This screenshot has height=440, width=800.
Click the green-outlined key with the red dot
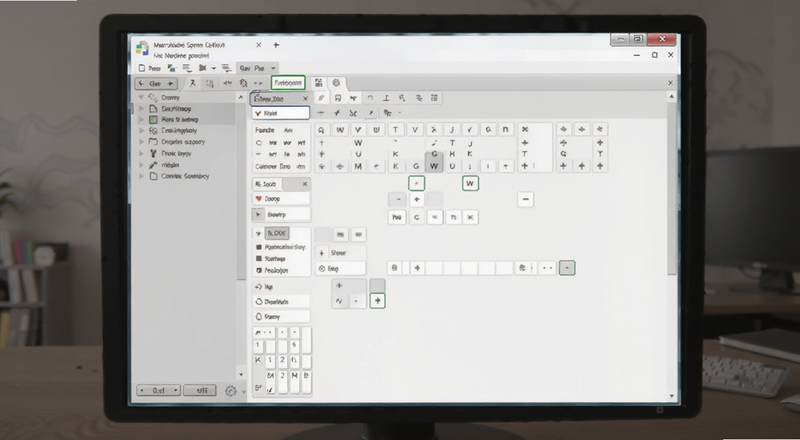[416, 183]
